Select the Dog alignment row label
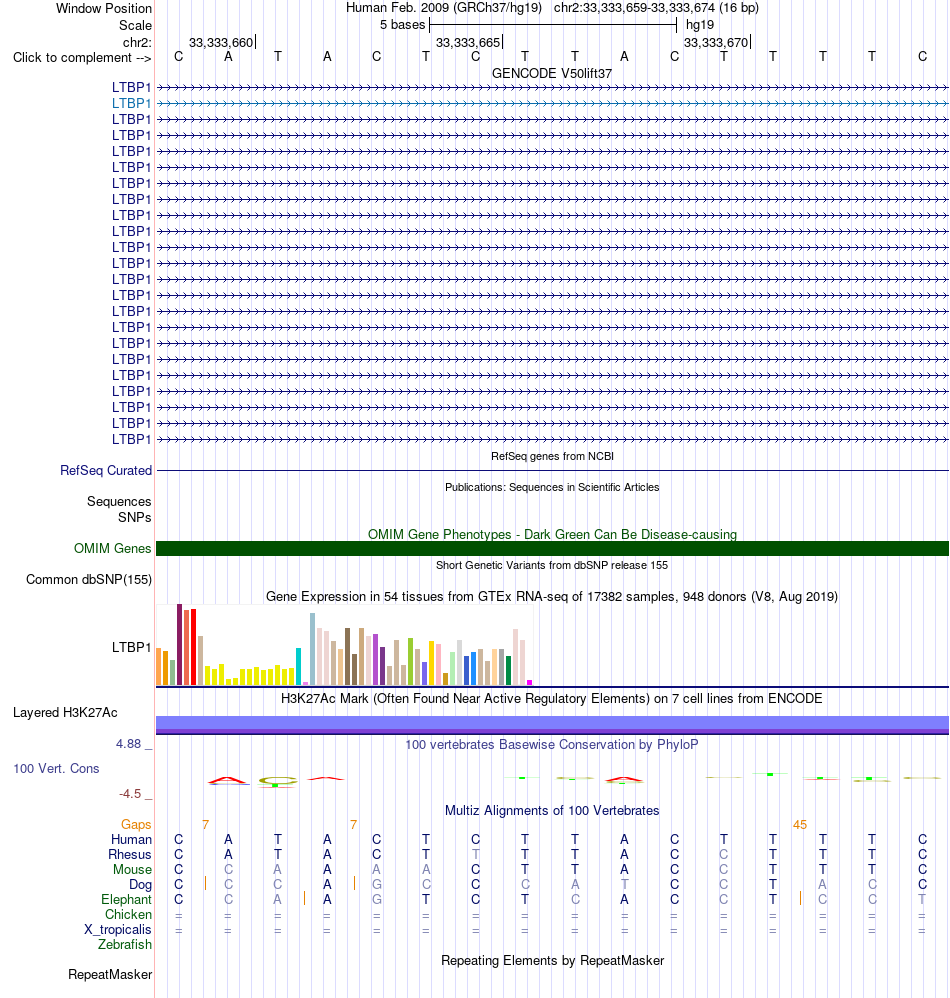Image resolution: width=950 pixels, height=998 pixels. [141, 884]
